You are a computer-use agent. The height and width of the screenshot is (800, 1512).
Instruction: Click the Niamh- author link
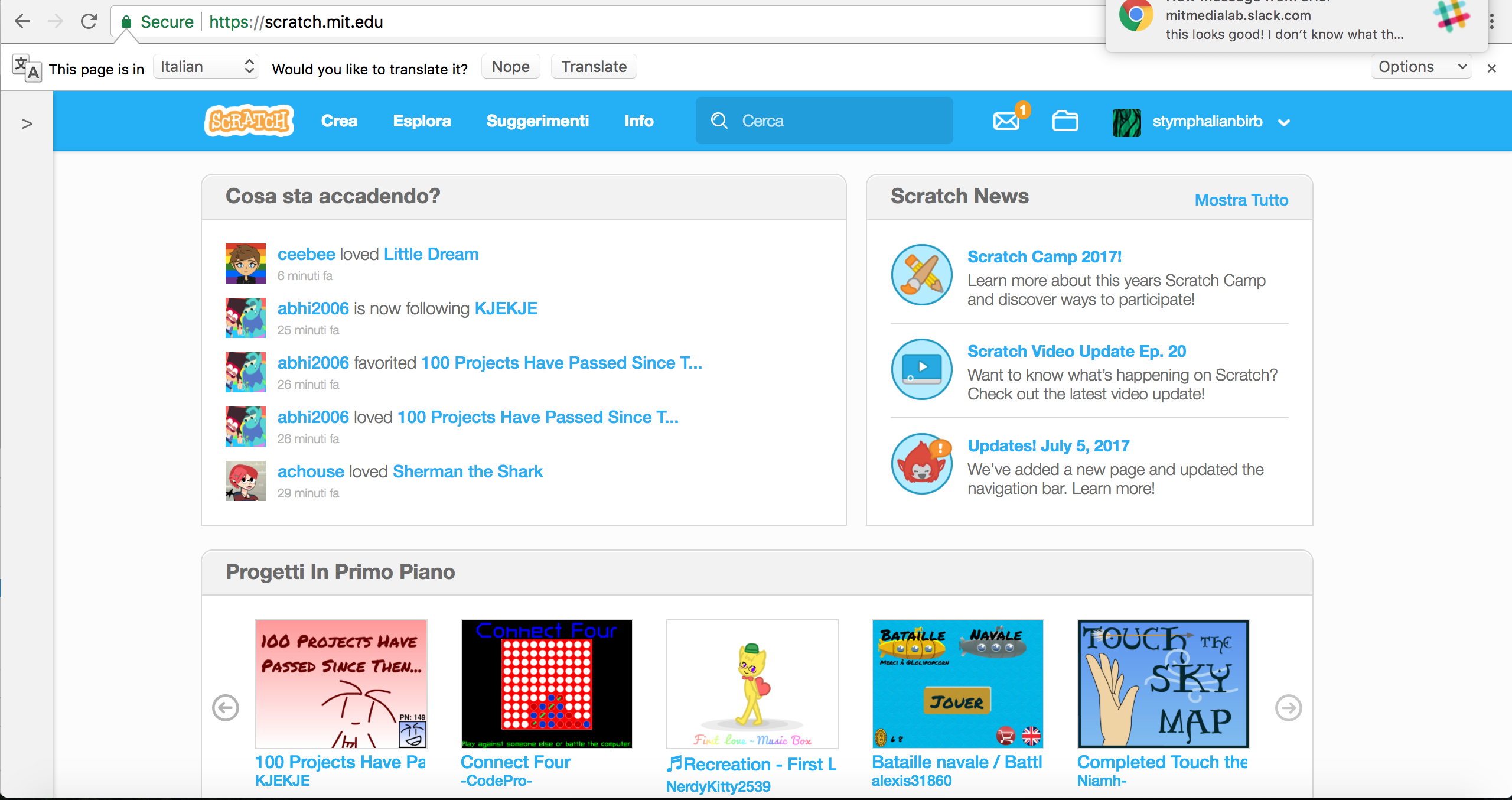tap(1102, 781)
